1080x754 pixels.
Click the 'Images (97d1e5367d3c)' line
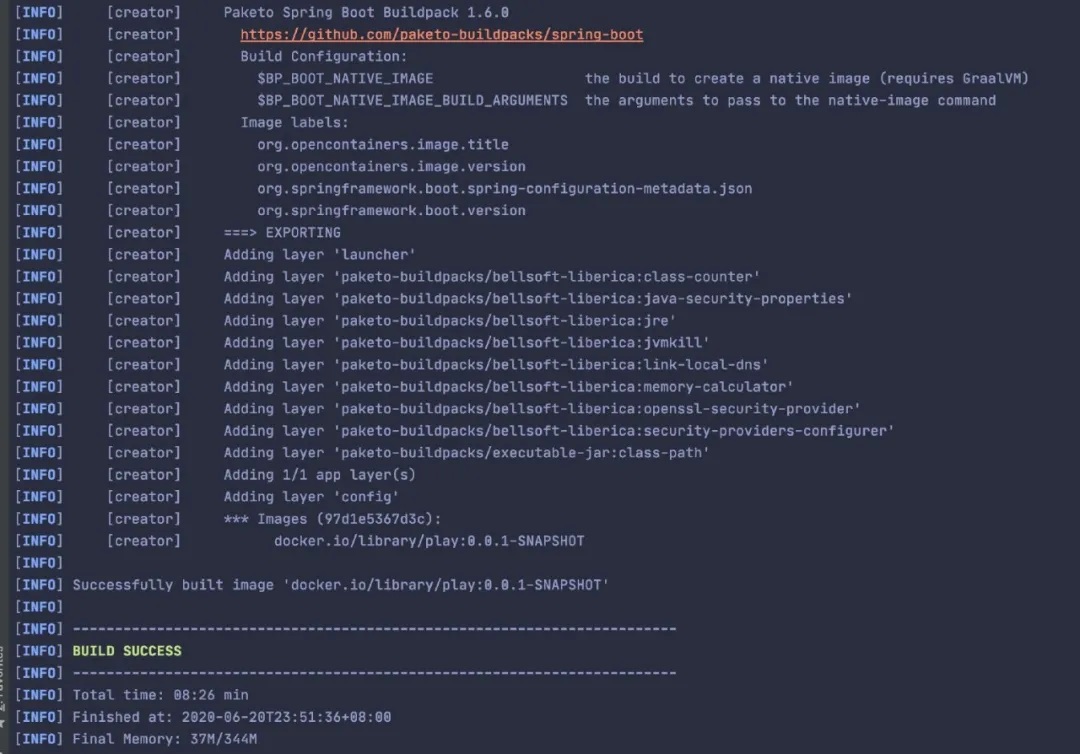pos(333,519)
